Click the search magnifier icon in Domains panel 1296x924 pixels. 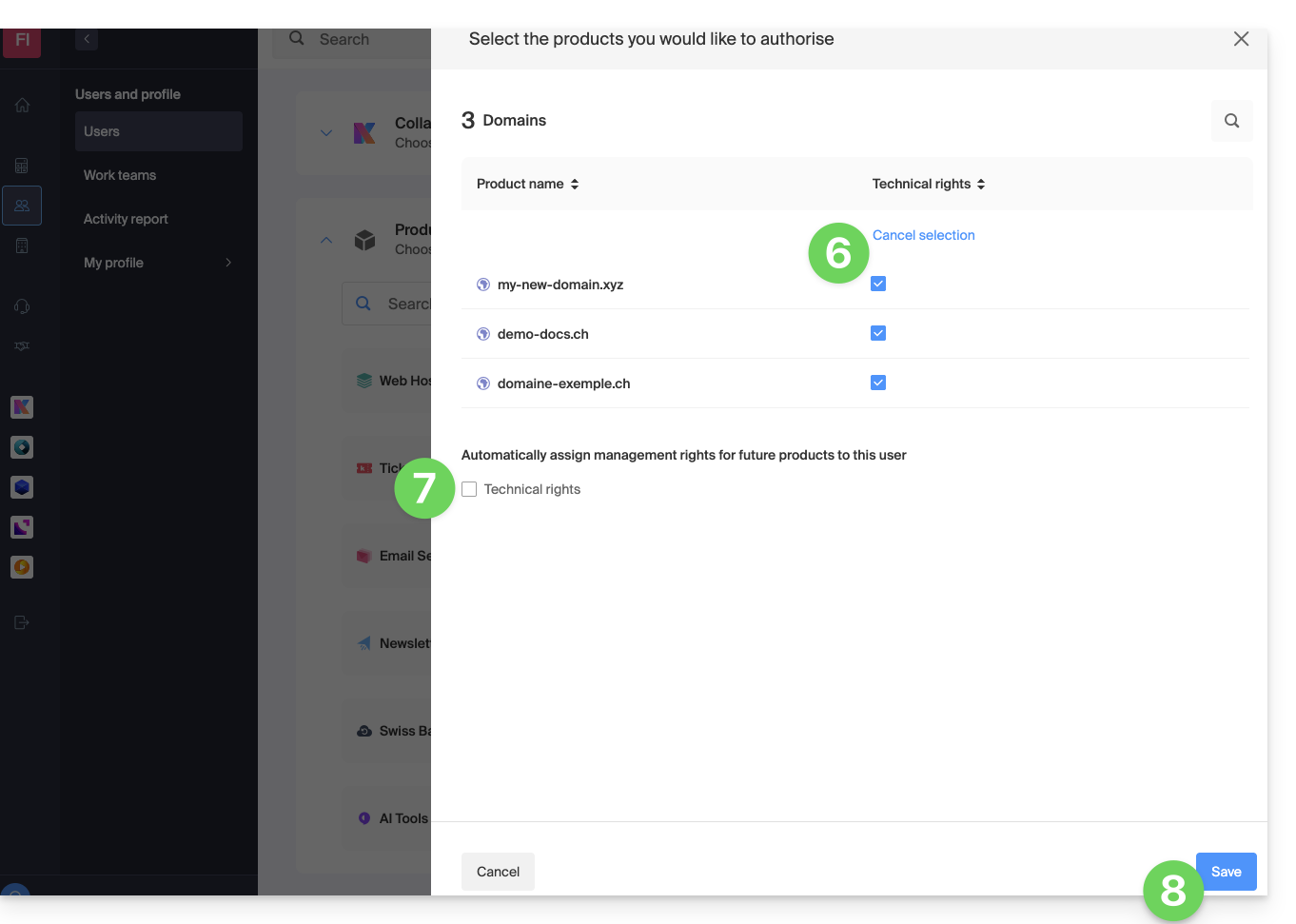click(1231, 121)
